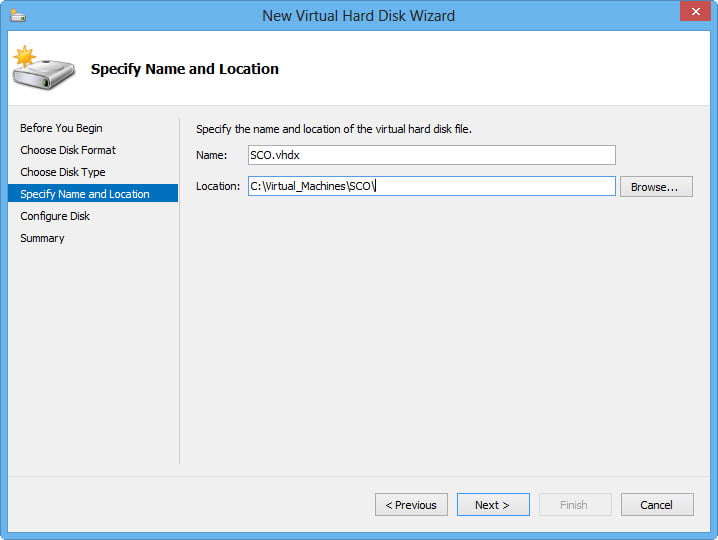Click the Name: label
718x540 pixels.
[212, 155]
